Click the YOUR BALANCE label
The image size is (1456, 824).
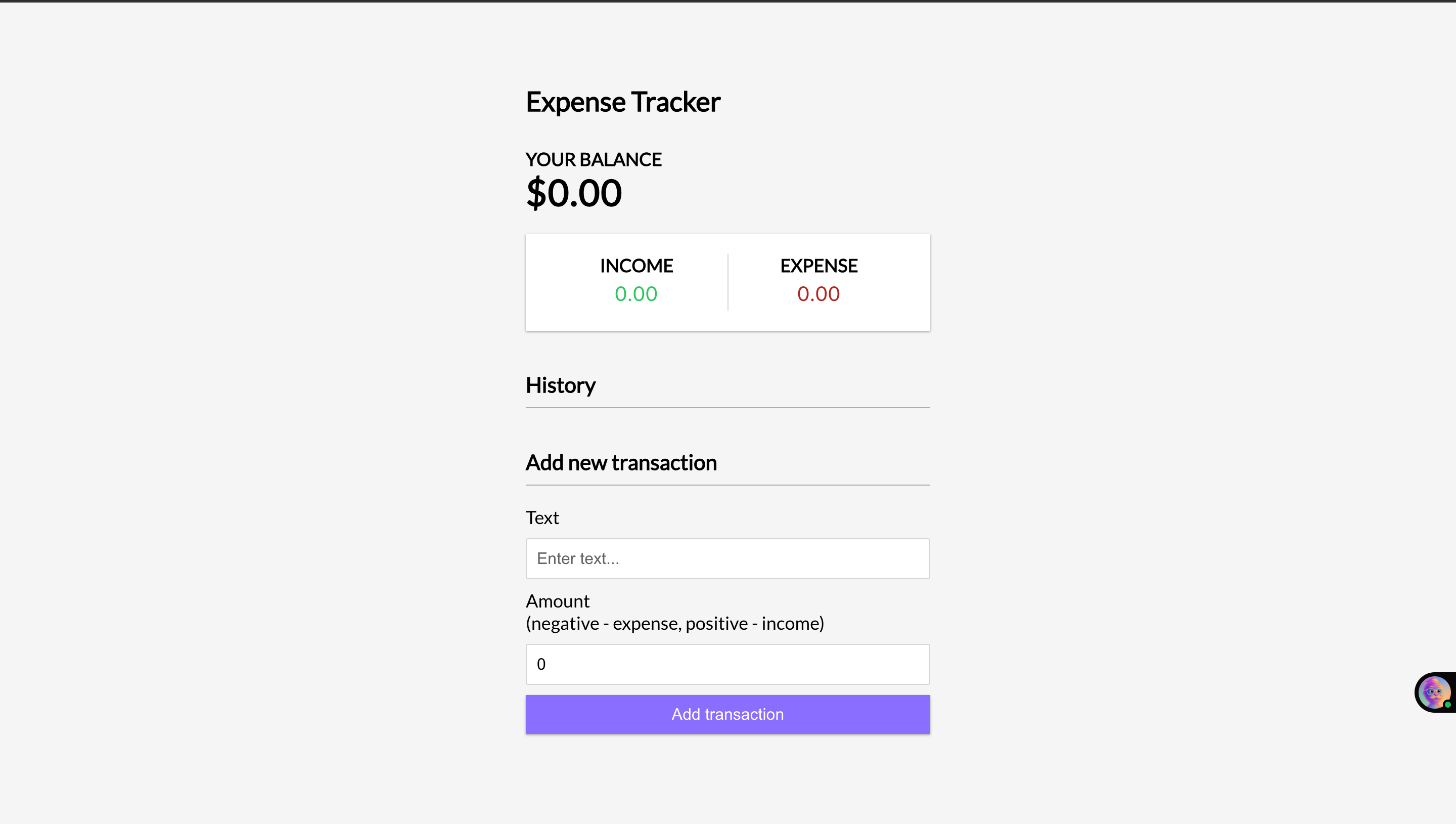click(593, 160)
